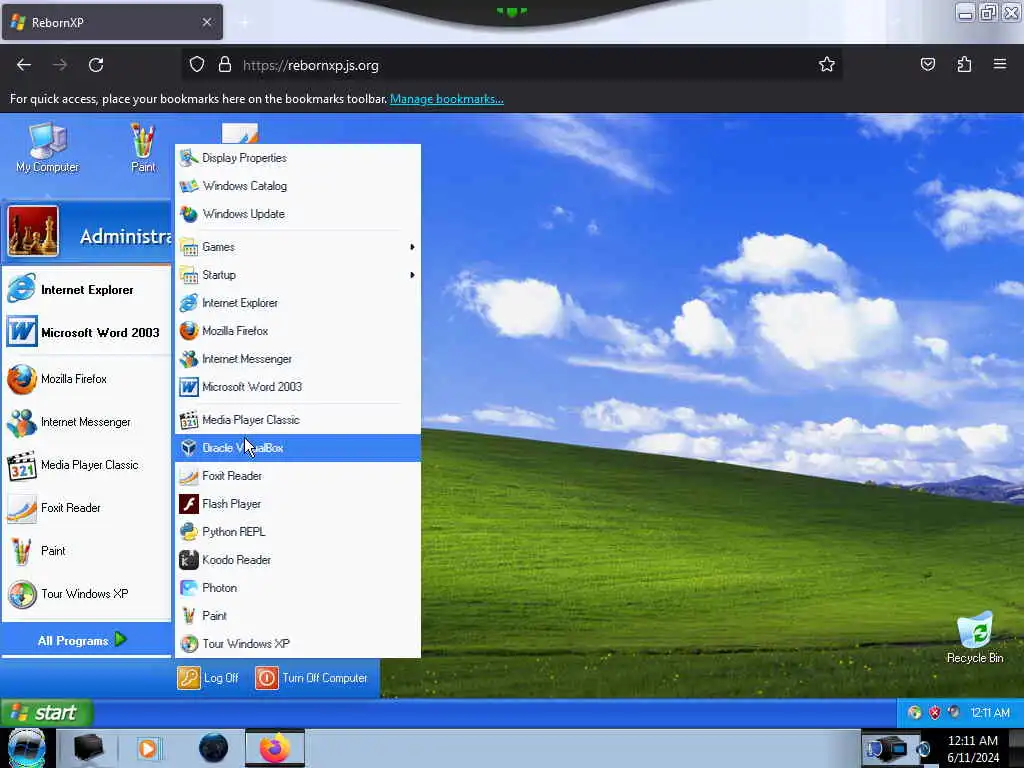Open pinned Internet Explorer in start menu
Viewport: 1024px width, 768px height.
tap(86, 289)
